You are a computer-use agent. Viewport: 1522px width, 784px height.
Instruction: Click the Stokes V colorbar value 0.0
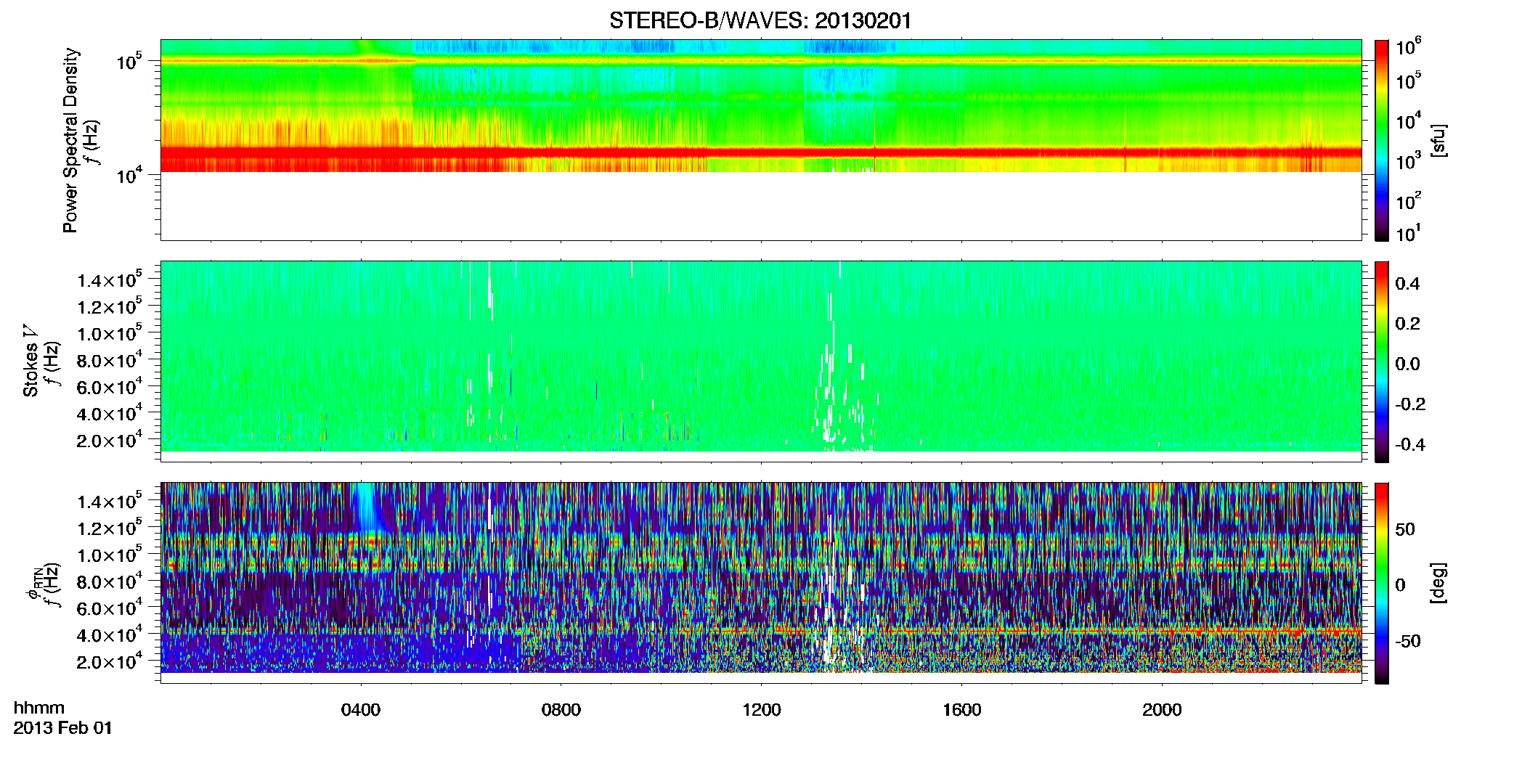pos(1407,364)
